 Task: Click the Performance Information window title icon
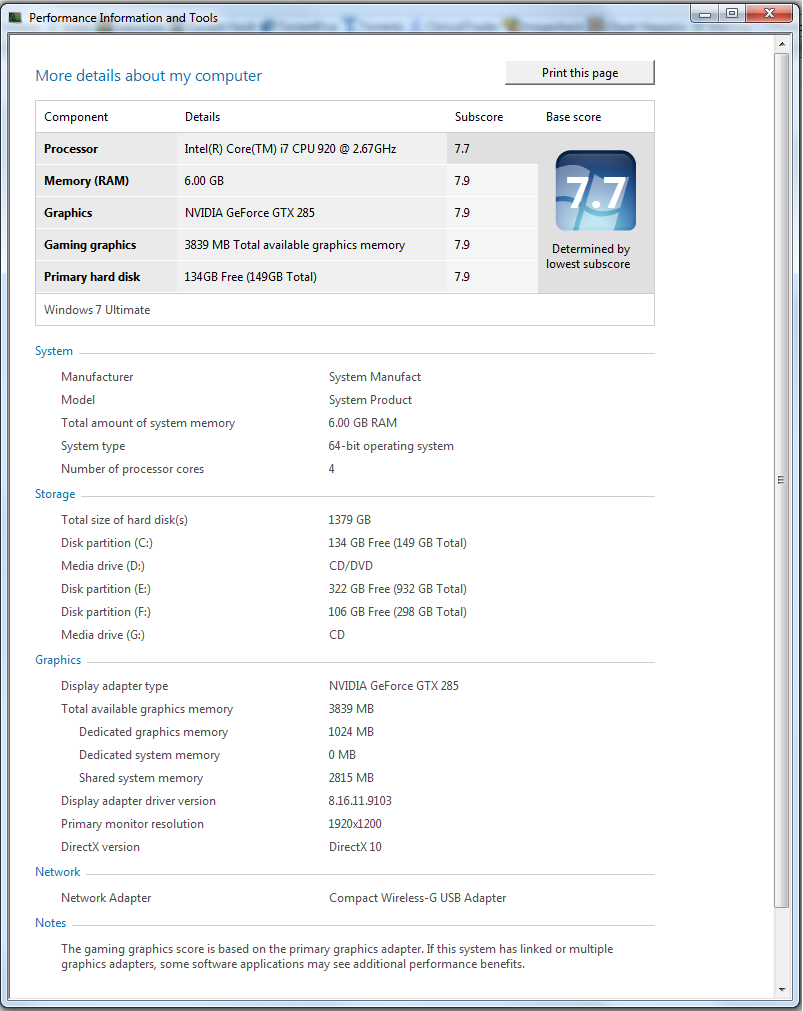point(15,16)
